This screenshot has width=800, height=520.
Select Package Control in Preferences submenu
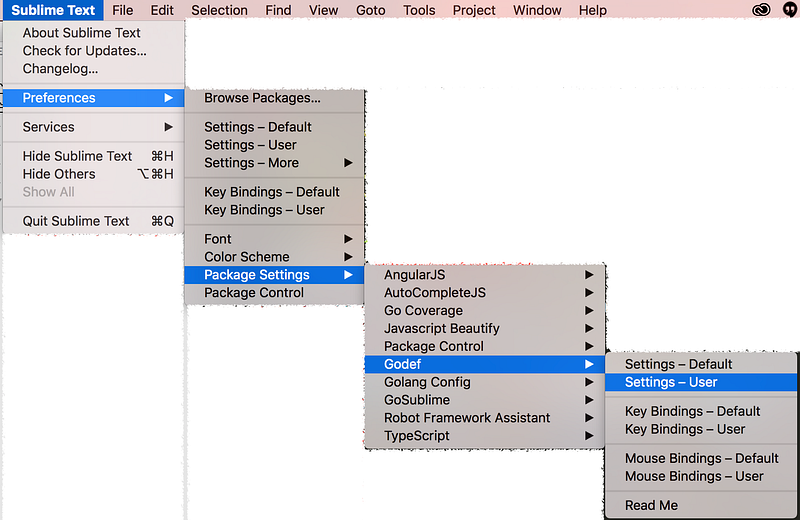pos(274,292)
